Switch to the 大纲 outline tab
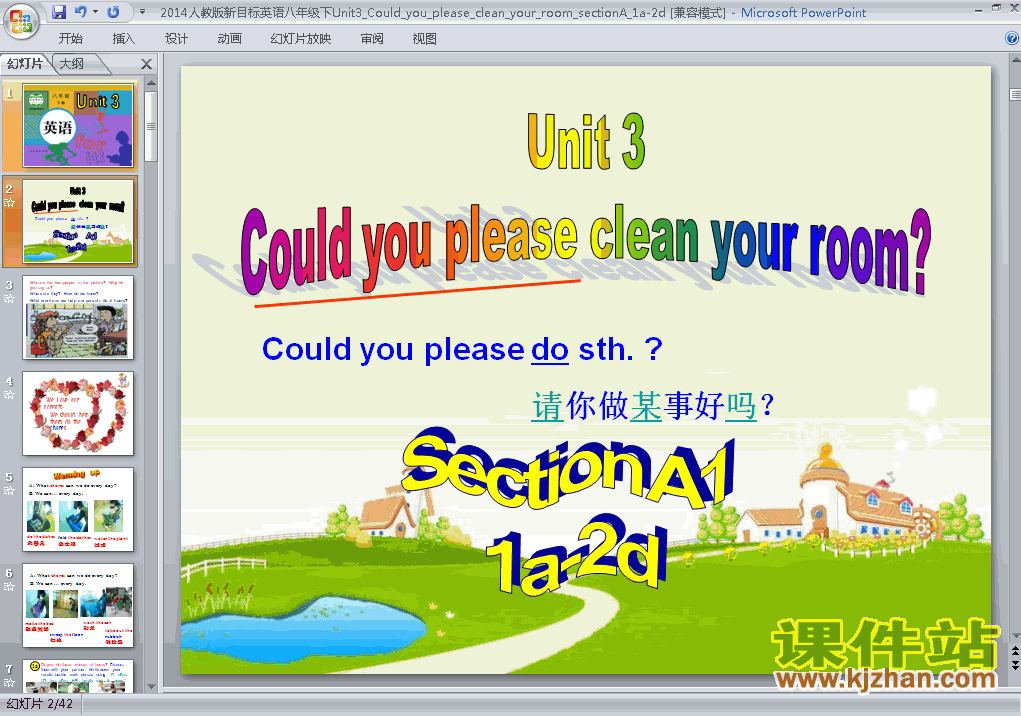 [x=72, y=64]
